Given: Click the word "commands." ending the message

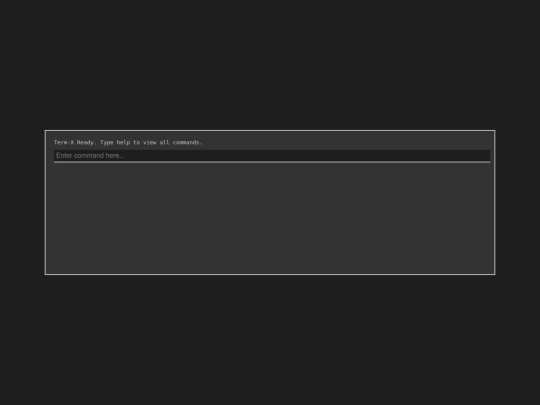Looking at the screenshot, I should 187,142.
